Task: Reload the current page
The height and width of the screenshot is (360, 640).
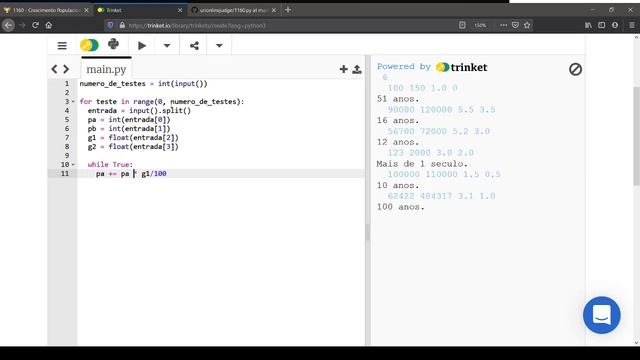Action: (36, 25)
